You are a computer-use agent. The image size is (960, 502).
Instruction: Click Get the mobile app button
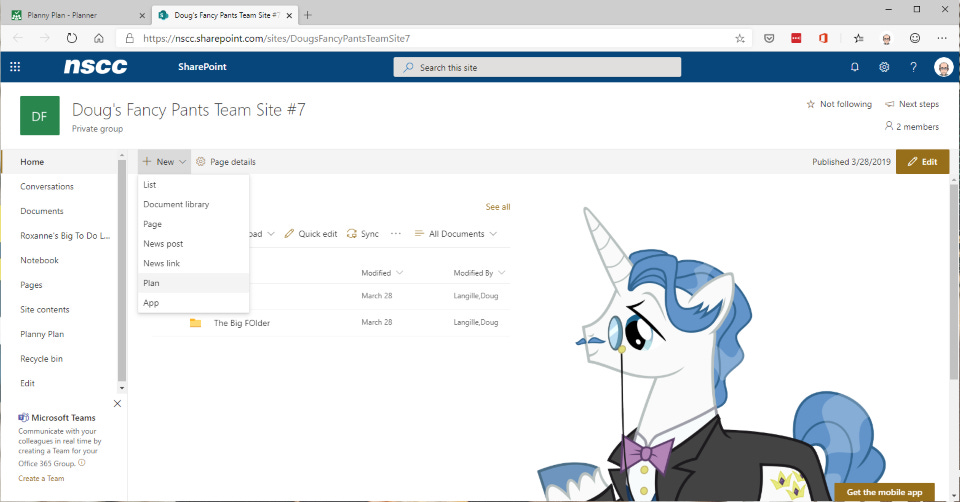[x=884, y=492]
